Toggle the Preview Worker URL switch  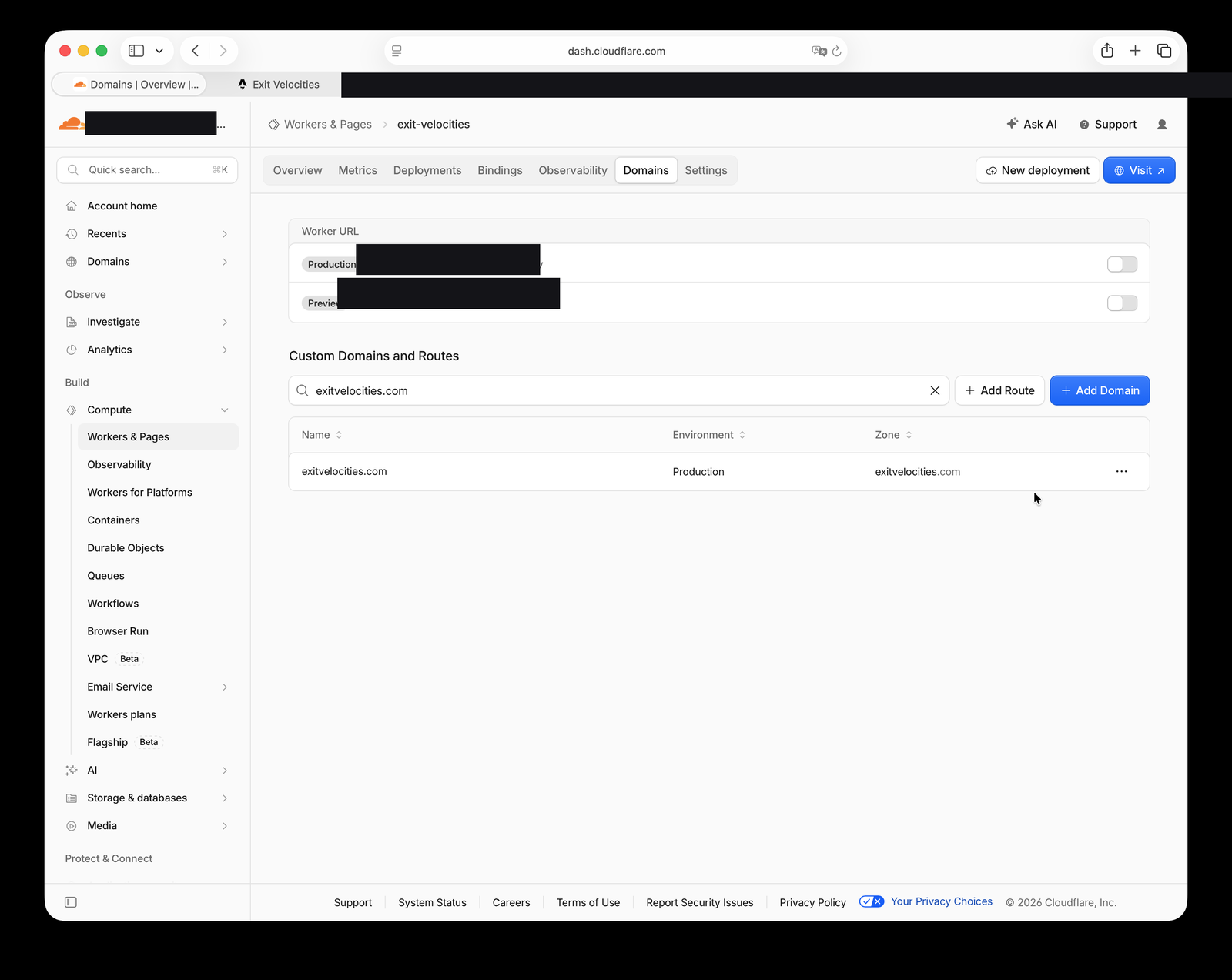click(x=1122, y=303)
